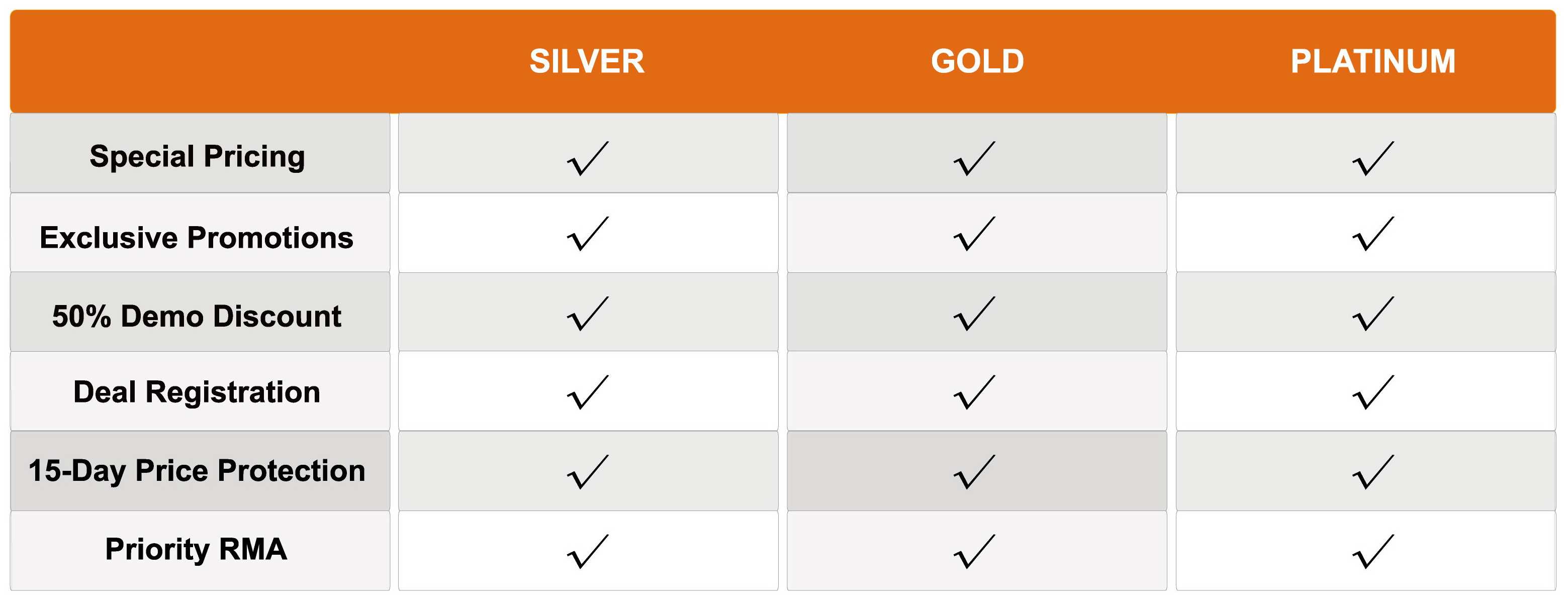1568x608 pixels.
Task: Select the Special Pricing row label
Action: click(197, 156)
